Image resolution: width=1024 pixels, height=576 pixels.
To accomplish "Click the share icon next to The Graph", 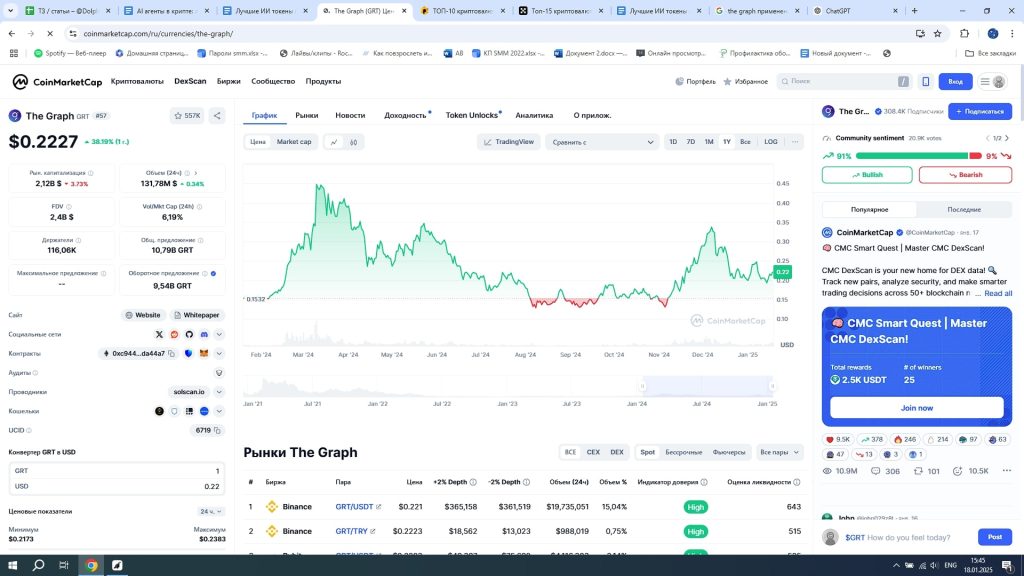I will [217, 116].
